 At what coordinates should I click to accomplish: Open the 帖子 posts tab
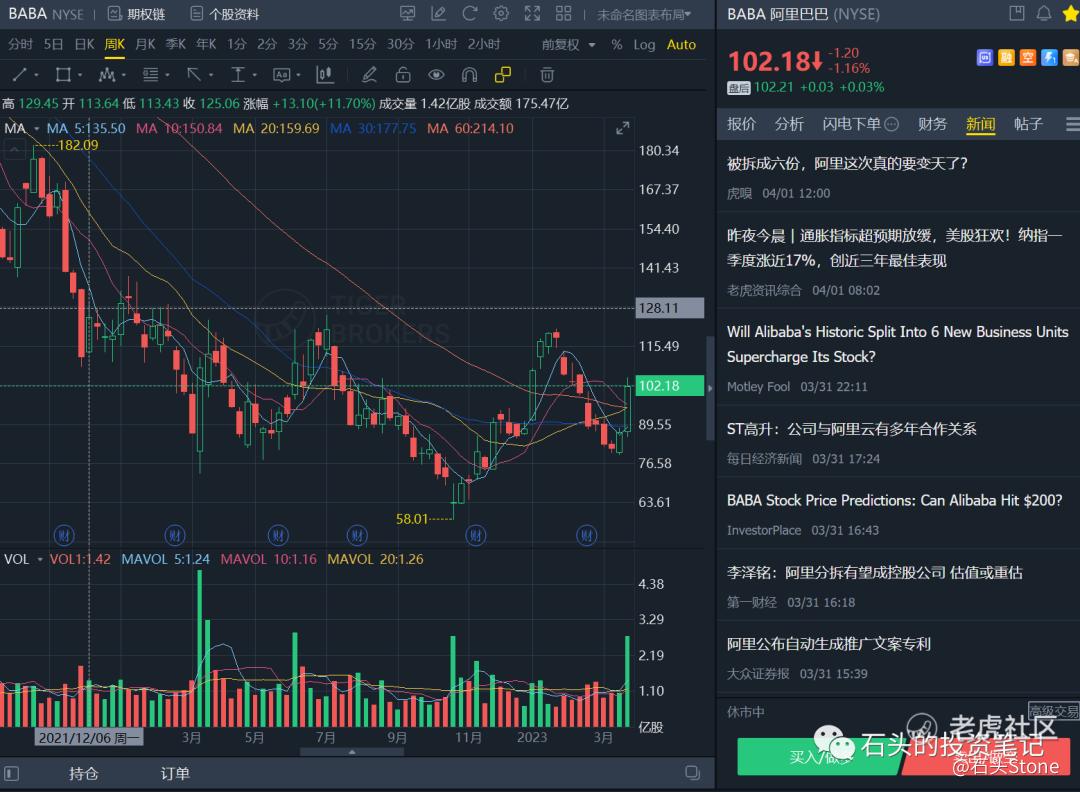point(1028,124)
